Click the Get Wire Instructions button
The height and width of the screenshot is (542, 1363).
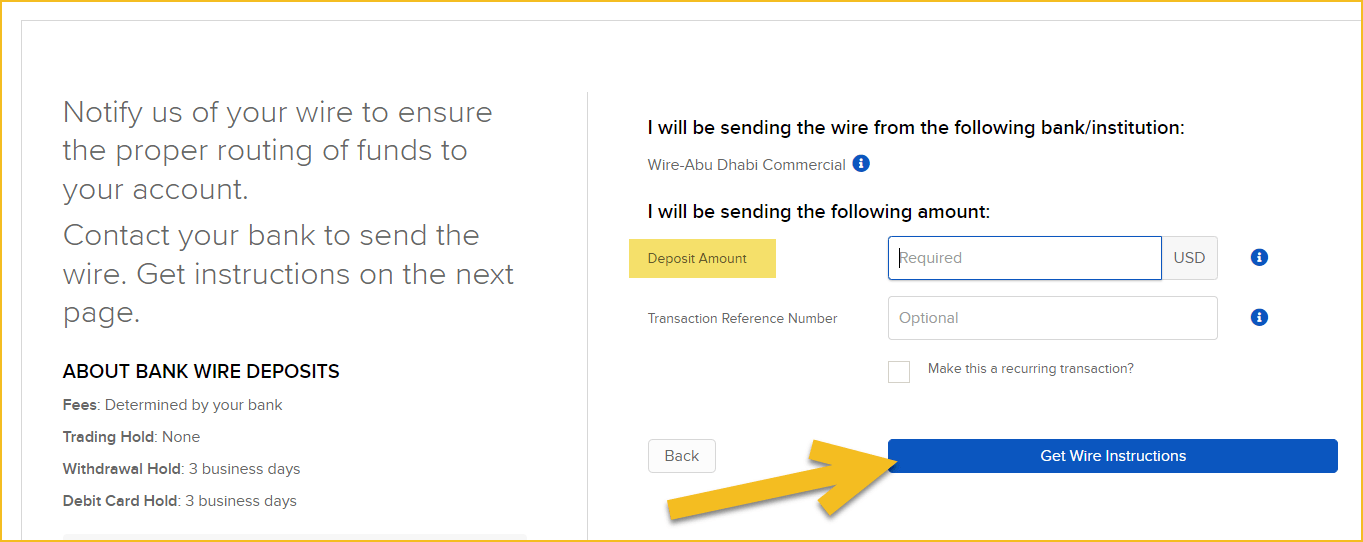pyautogui.click(x=1113, y=456)
